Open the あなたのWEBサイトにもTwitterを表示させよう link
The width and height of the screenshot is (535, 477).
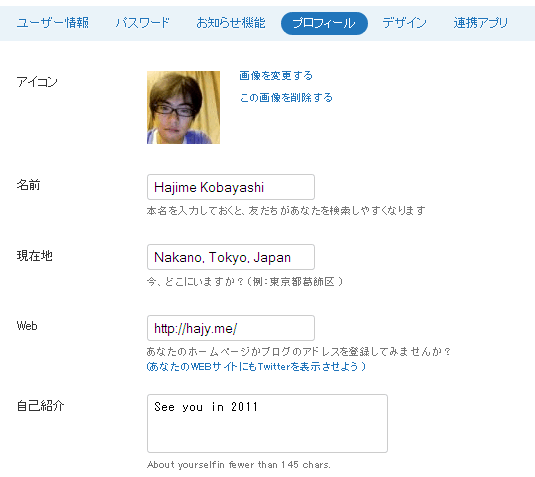256,366
